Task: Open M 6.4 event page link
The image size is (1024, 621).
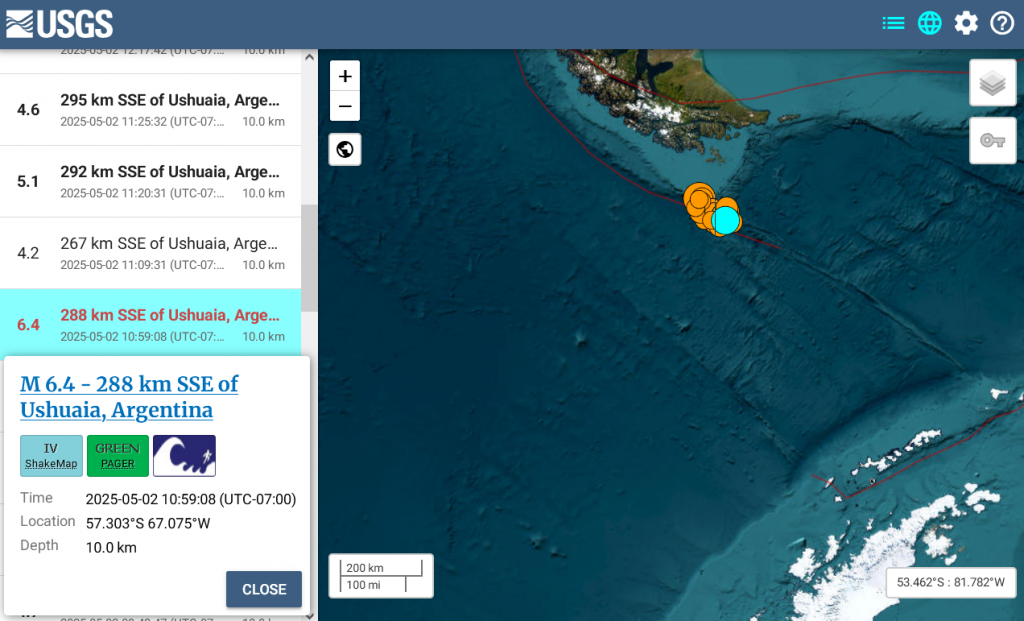Action: 129,396
